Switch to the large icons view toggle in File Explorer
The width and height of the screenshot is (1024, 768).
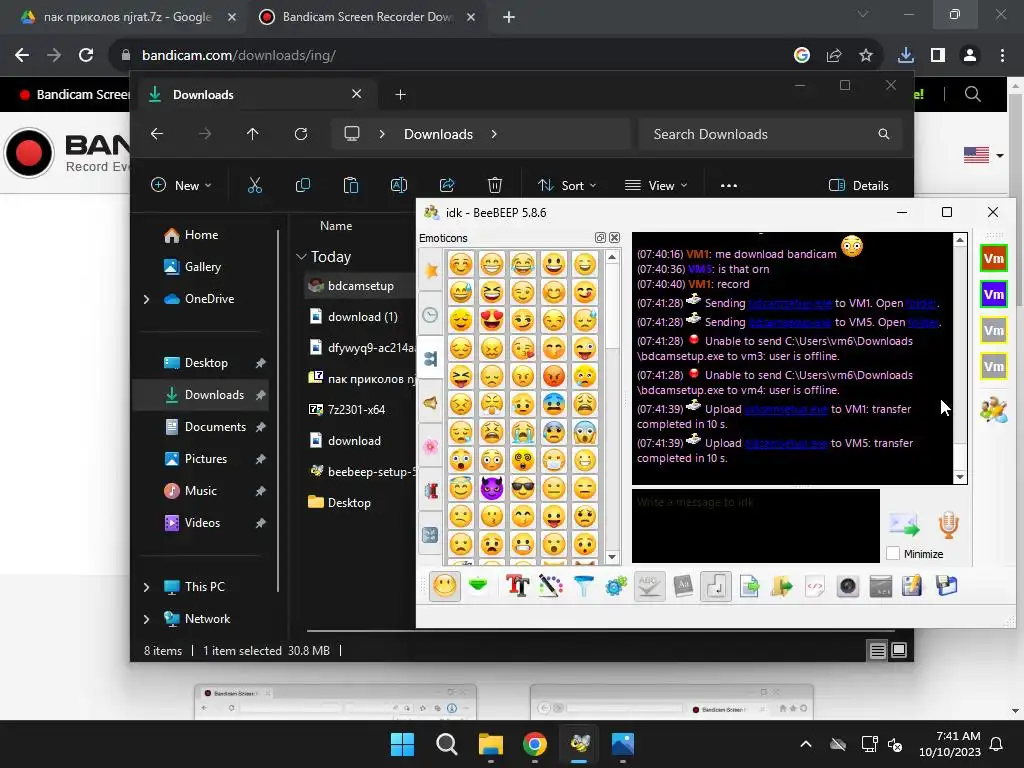[x=899, y=650]
